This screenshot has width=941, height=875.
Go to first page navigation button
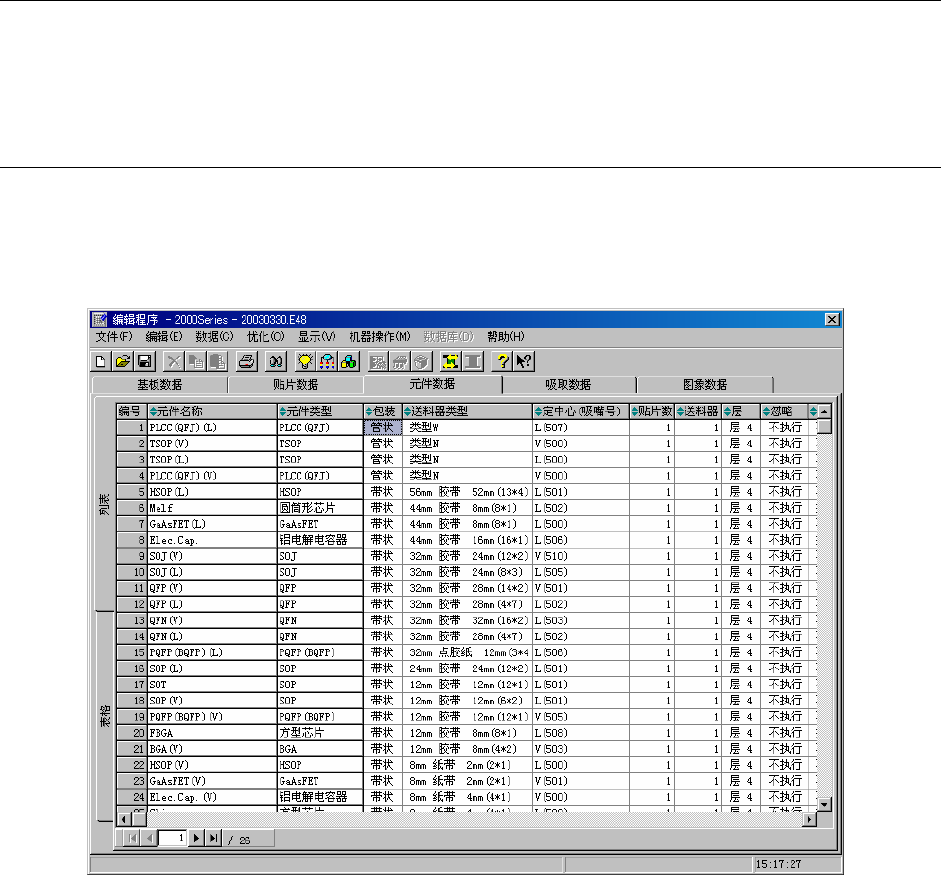click(x=131, y=838)
